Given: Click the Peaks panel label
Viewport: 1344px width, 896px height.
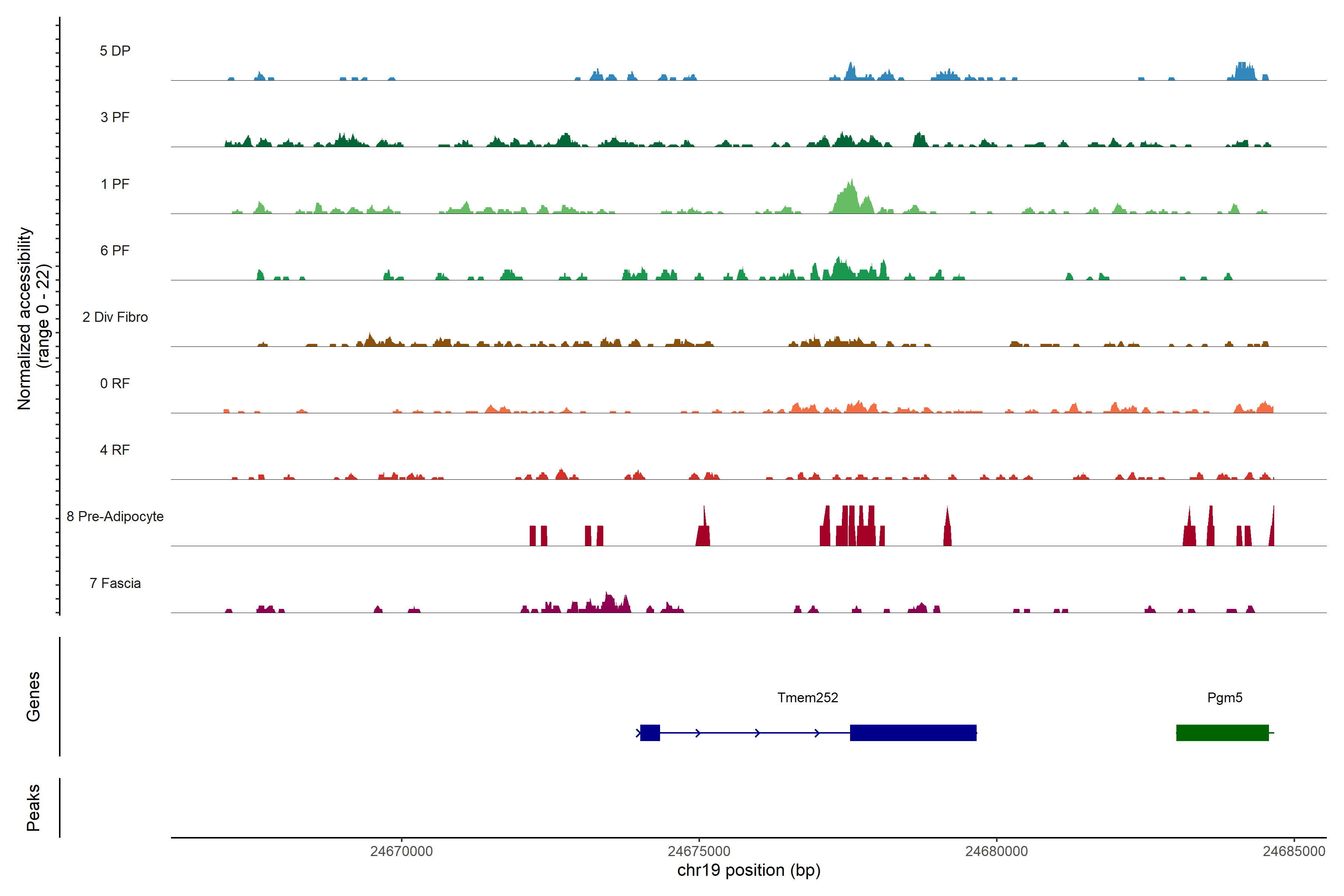Looking at the screenshot, I should (33, 807).
